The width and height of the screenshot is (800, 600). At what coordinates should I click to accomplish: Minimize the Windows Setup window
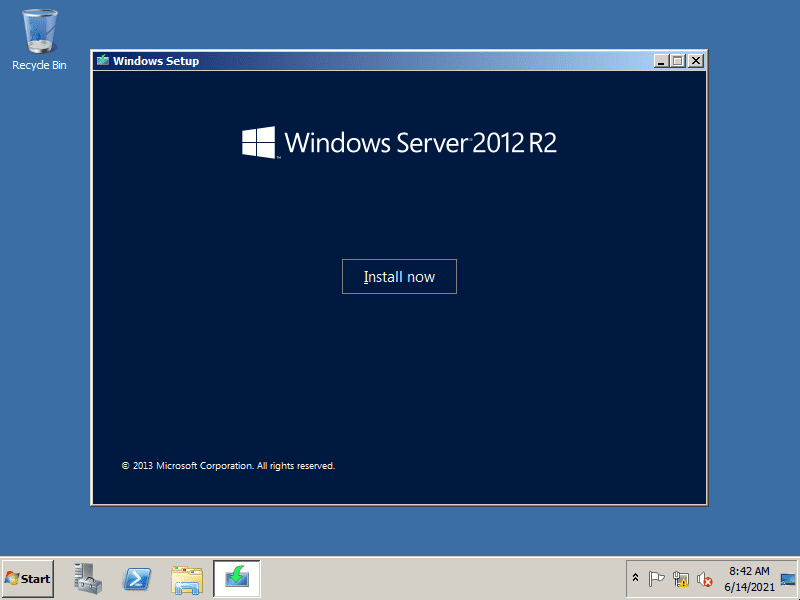pyautogui.click(x=662, y=60)
